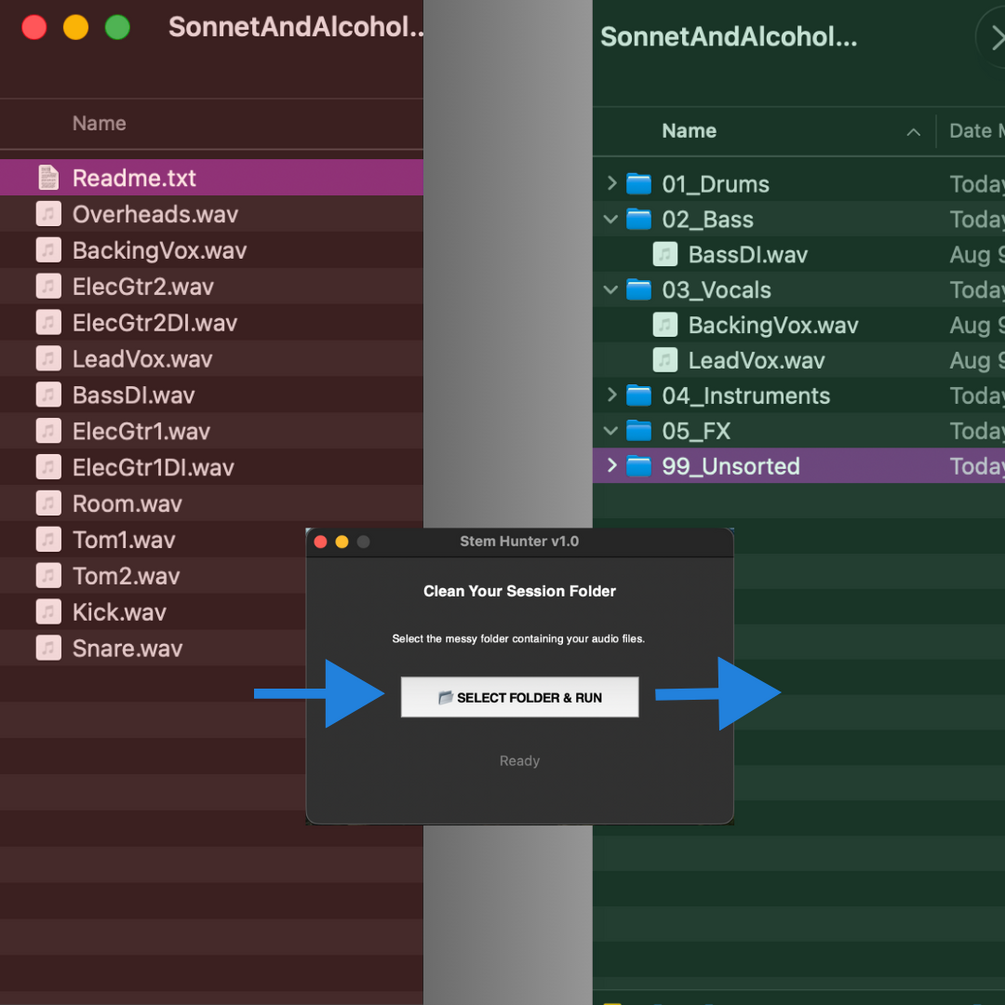The width and height of the screenshot is (1005, 1005).
Task: Expand the 04_Instruments folder
Action: point(611,395)
